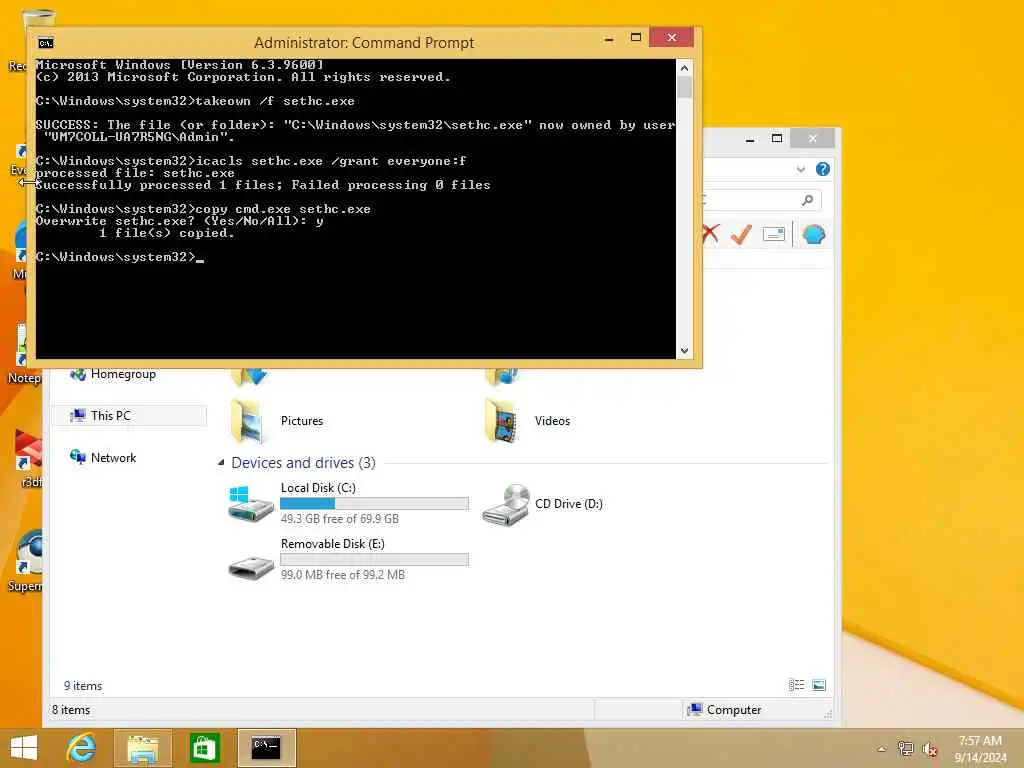Open Local Disk (C:) drive icon
The height and width of the screenshot is (768, 1024).
[250, 504]
